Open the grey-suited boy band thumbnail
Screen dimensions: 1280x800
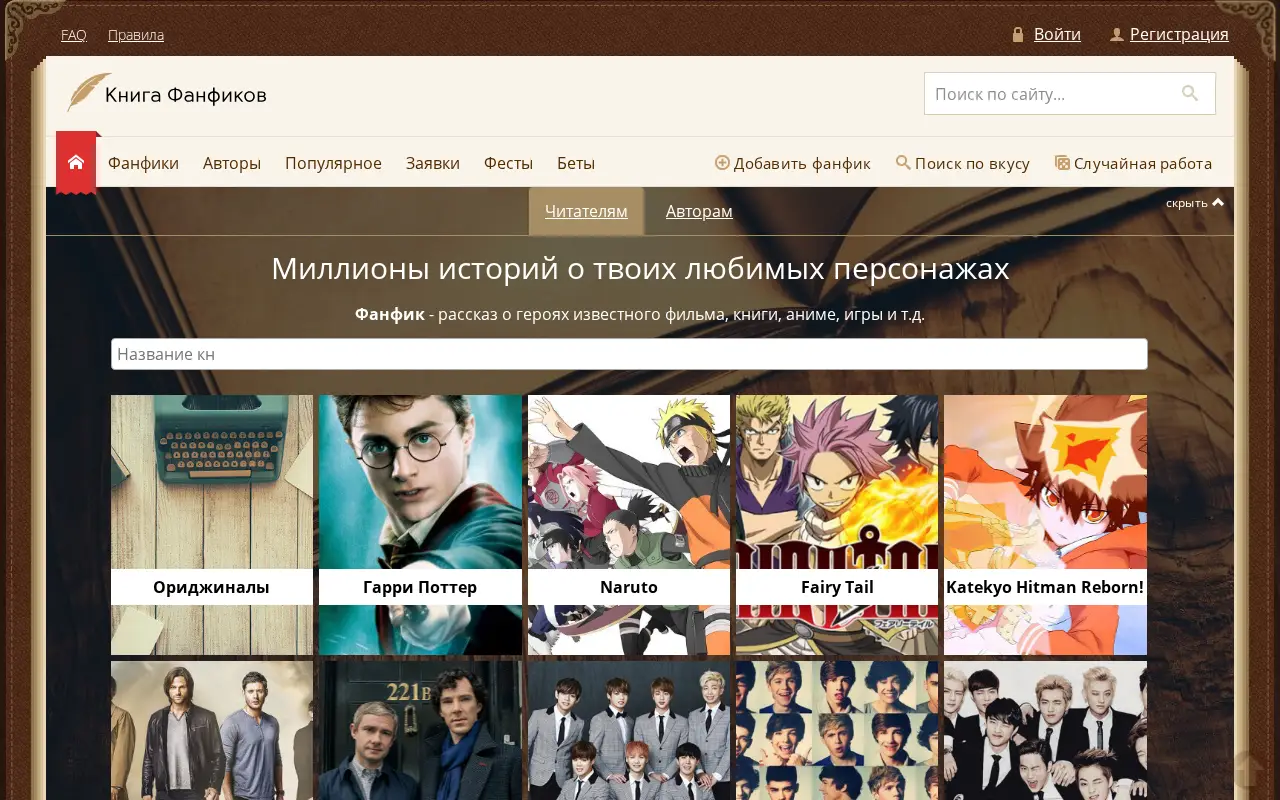[629, 730]
